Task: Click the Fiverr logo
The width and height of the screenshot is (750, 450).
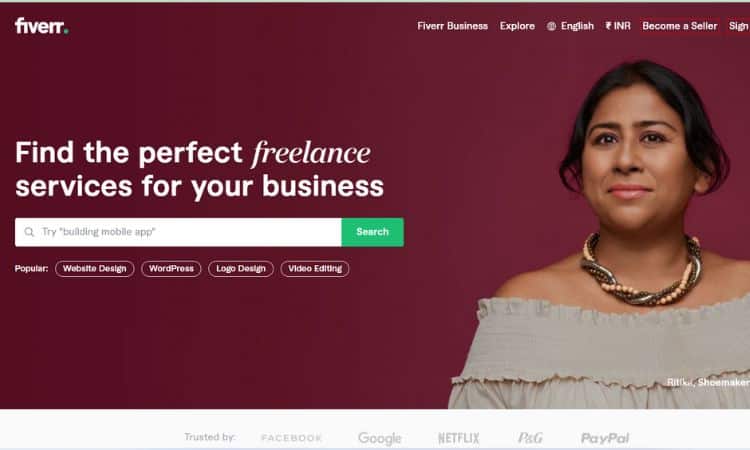Action: 42,26
